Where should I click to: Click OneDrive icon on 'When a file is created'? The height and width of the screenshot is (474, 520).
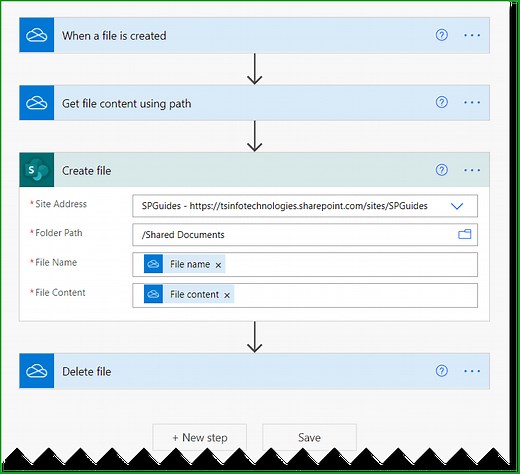click(37, 35)
